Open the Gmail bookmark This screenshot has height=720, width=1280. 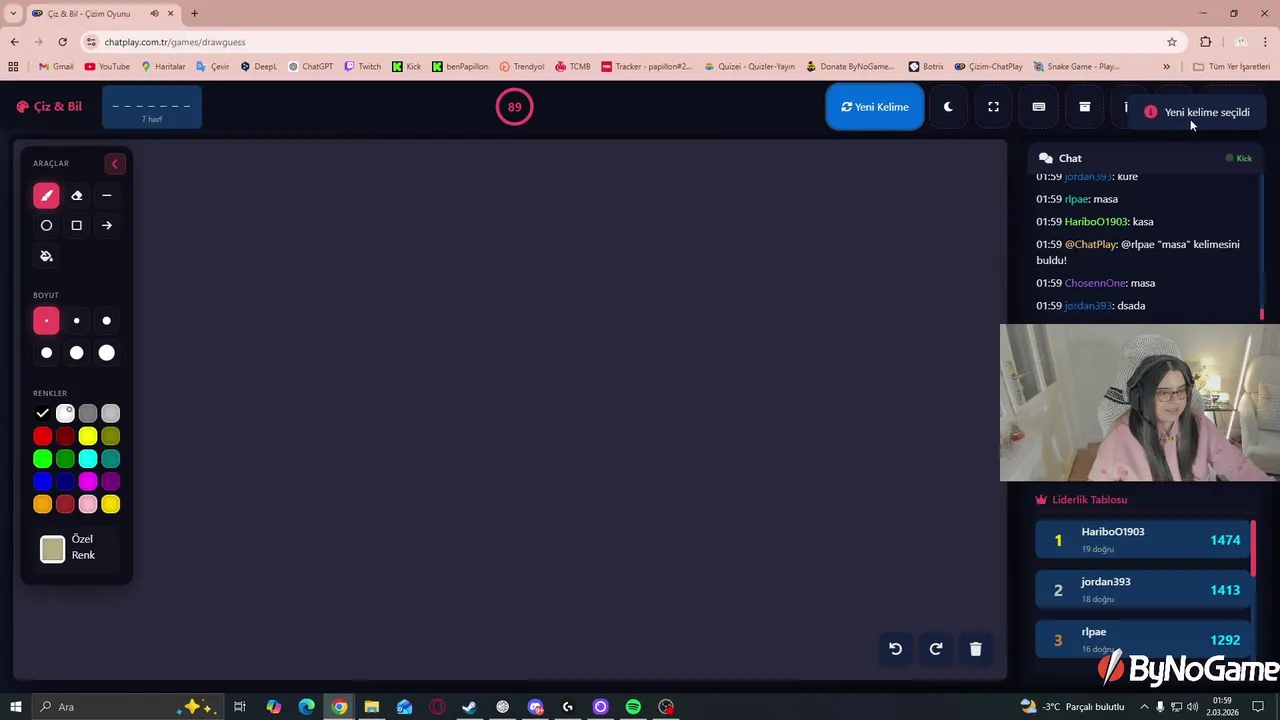(56, 67)
